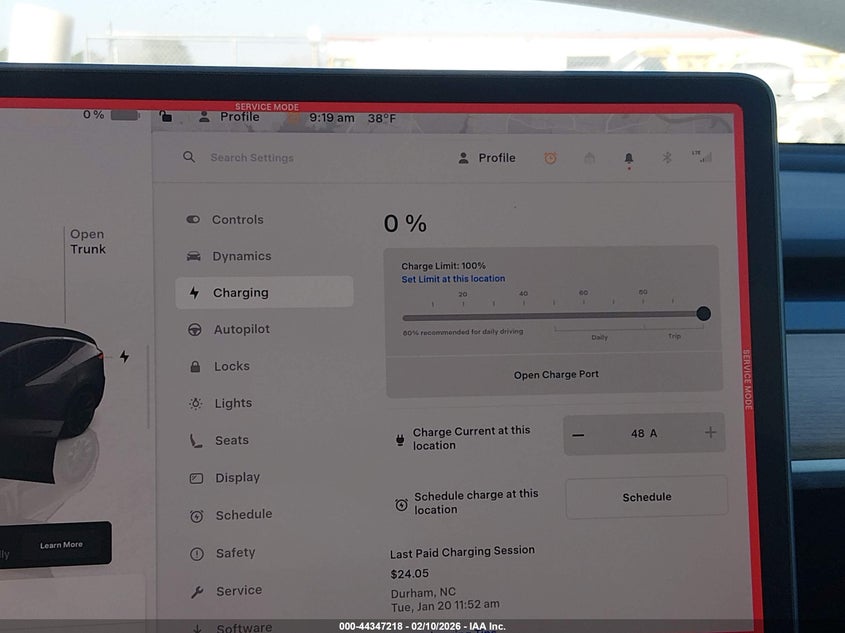This screenshot has height=633, width=845.
Task: Open the Profile menu in the top status bar
Action: [230, 117]
